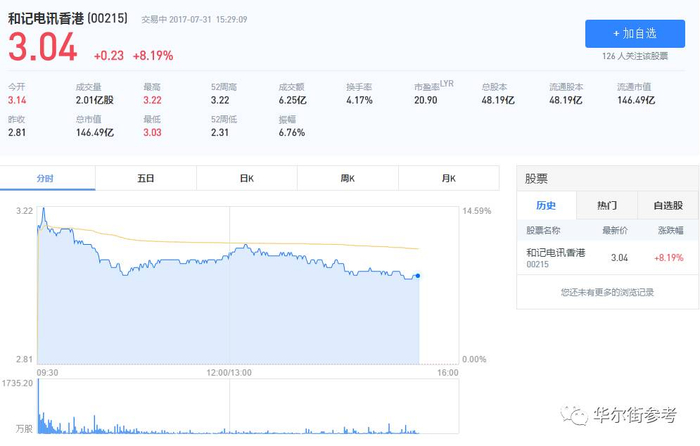Click the 市盈率 LYR label
Image resolution: width=700 pixels, height=446 pixels.
433,86
